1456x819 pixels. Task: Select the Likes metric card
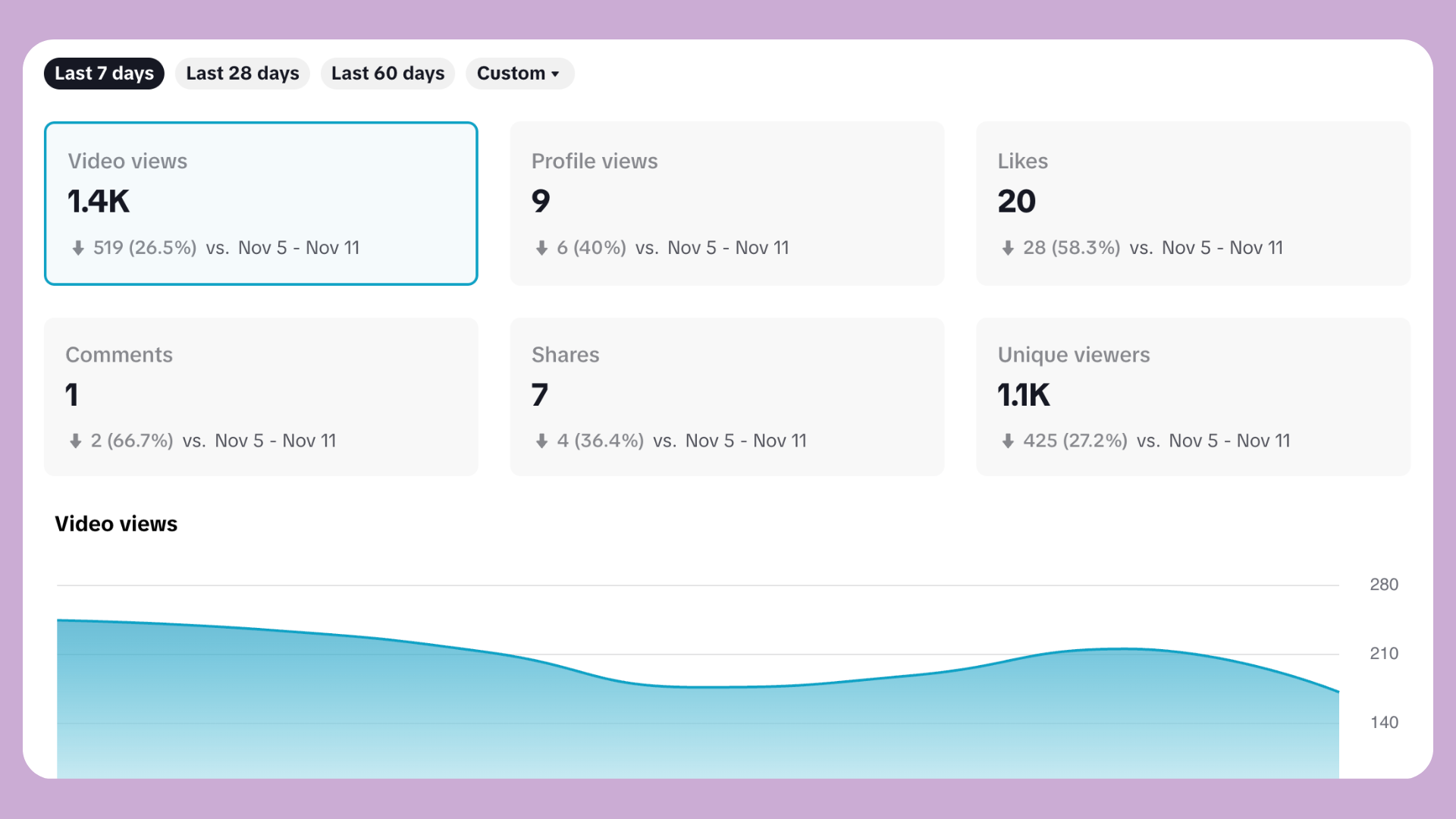1193,203
